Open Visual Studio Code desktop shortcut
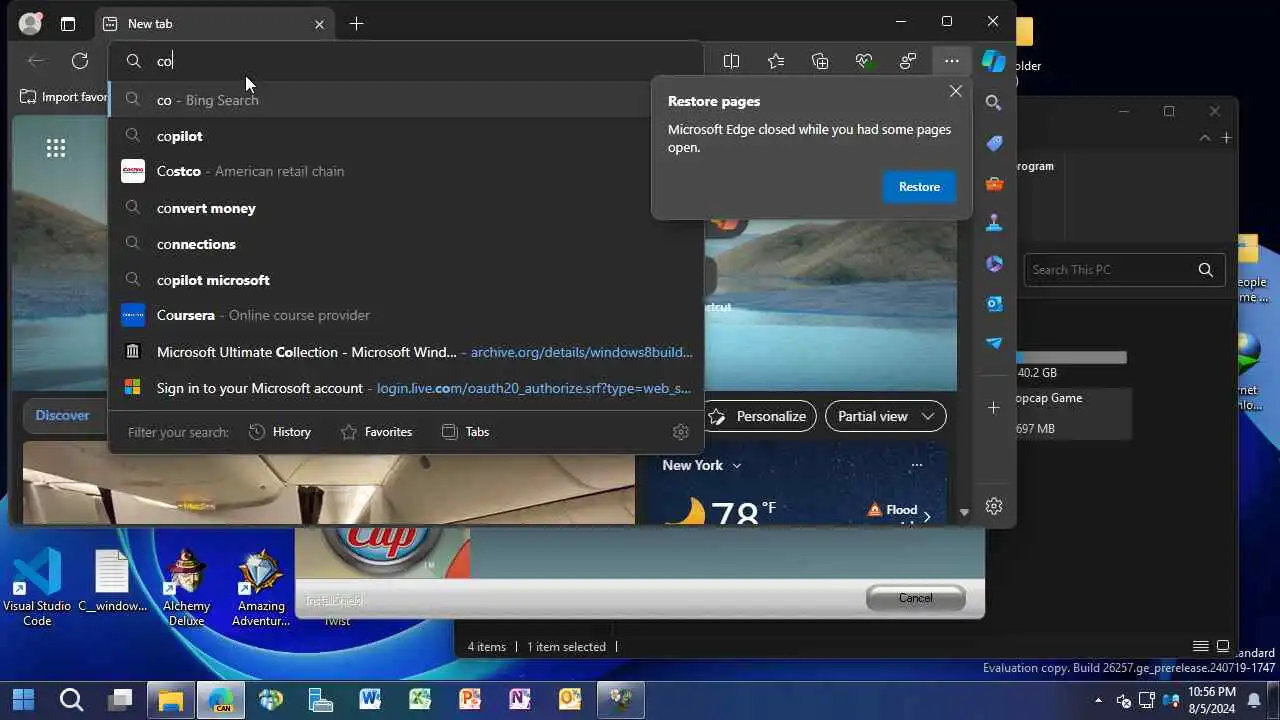Image resolution: width=1280 pixels, height=720 pixels. click(x=37, y=587)
